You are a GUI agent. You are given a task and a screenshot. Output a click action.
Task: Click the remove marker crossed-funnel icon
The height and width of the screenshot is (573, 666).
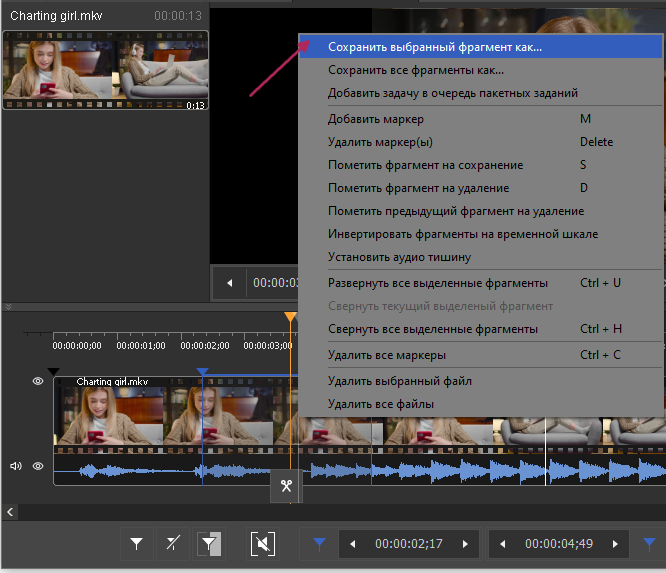click(x=173, y=544)
